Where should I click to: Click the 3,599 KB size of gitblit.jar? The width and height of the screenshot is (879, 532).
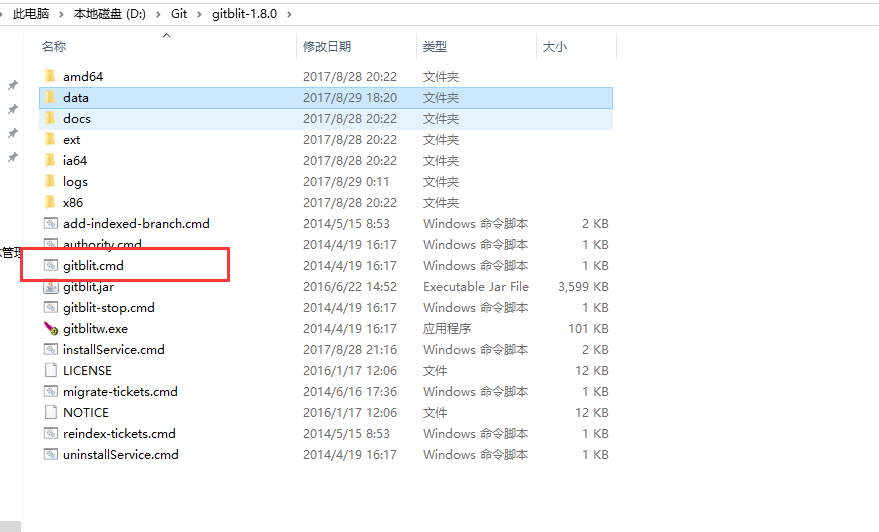[x=583, y=286]
